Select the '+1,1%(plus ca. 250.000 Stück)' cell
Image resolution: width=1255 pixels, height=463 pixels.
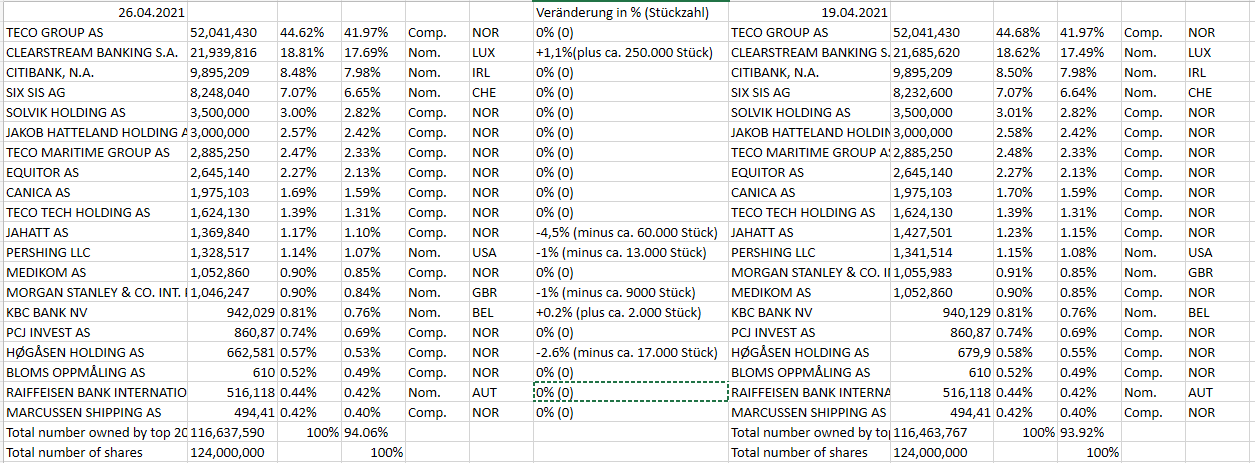click(629, 52)
